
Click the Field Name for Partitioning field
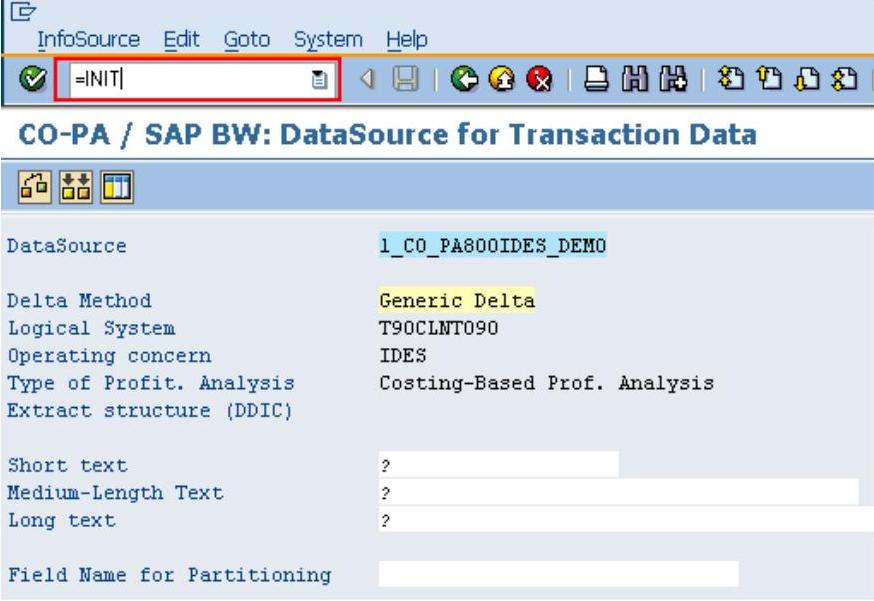[x=558, y=574]
